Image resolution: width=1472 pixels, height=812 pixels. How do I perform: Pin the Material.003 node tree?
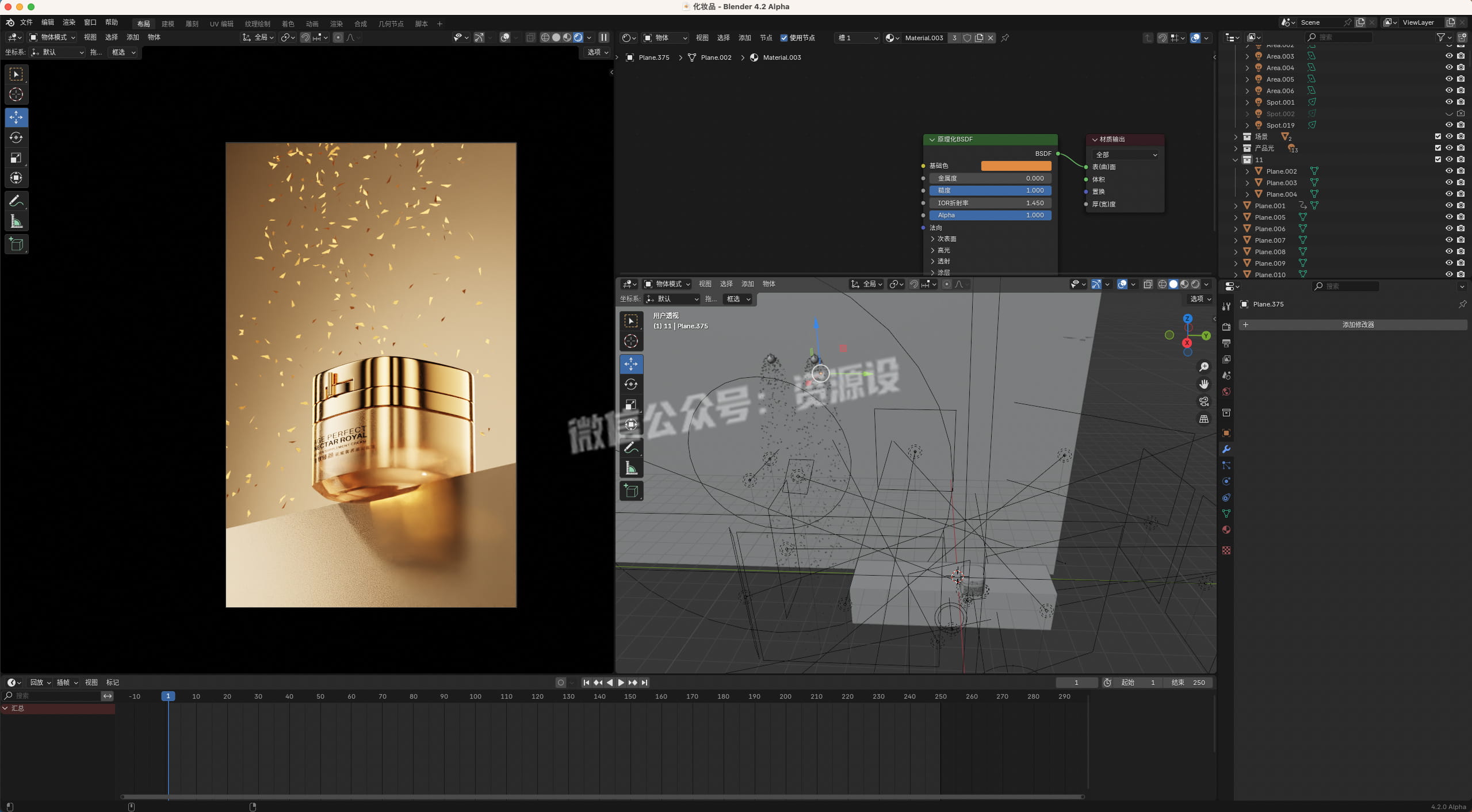1005,38
